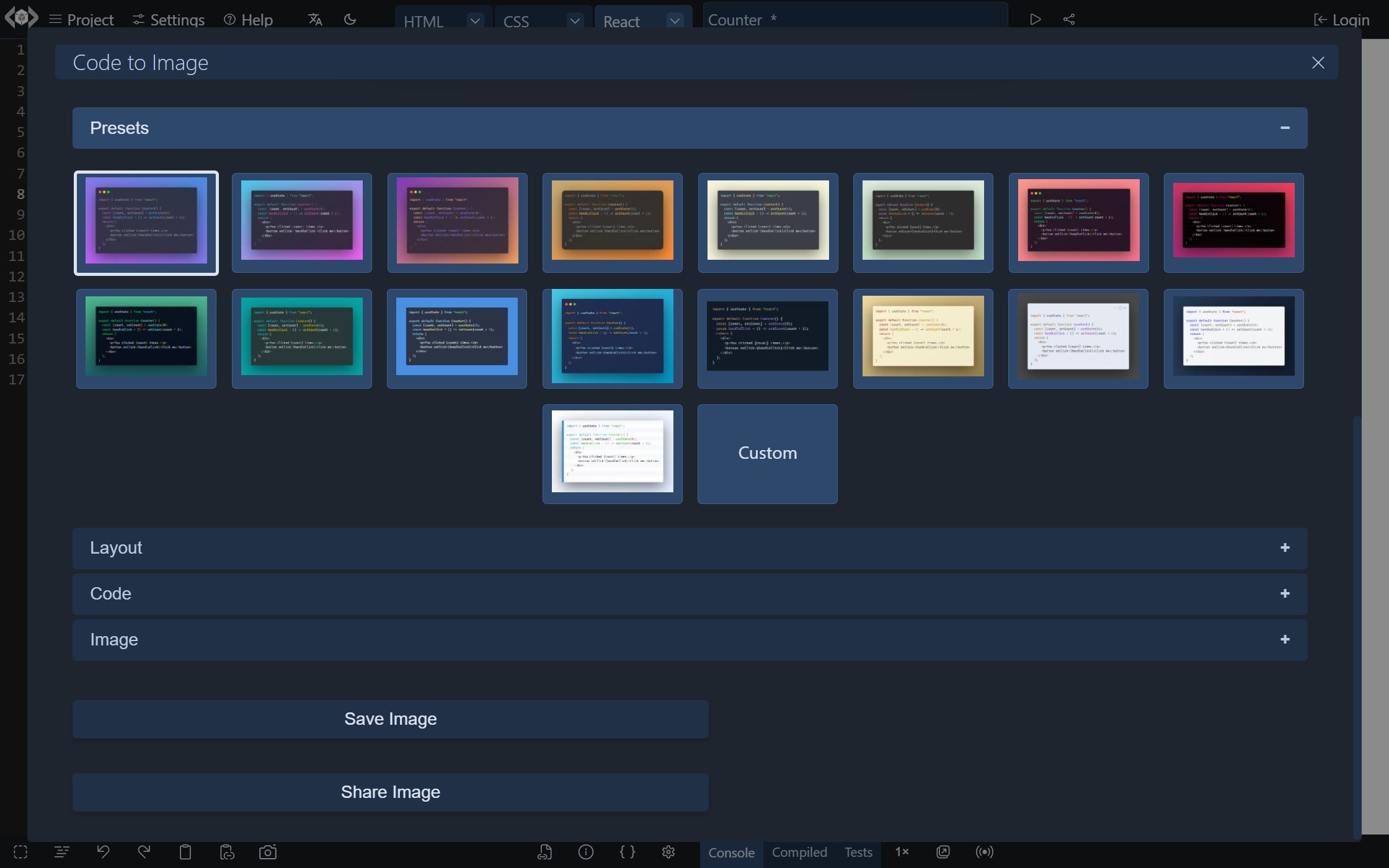
Task: Select the orange gradient preset thumbnail
Action: [x=612, y=222]
